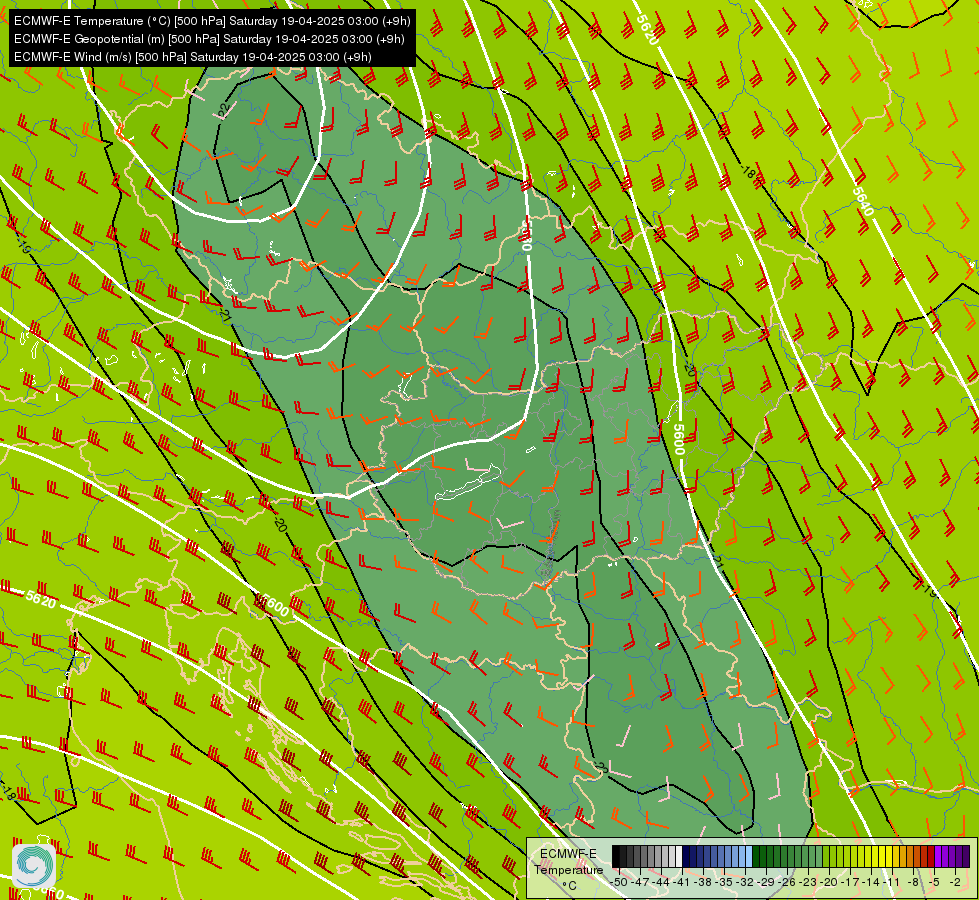Click the -41 legend tick label
The width and height of the screenshot is (979, 900).
point(682,882)
